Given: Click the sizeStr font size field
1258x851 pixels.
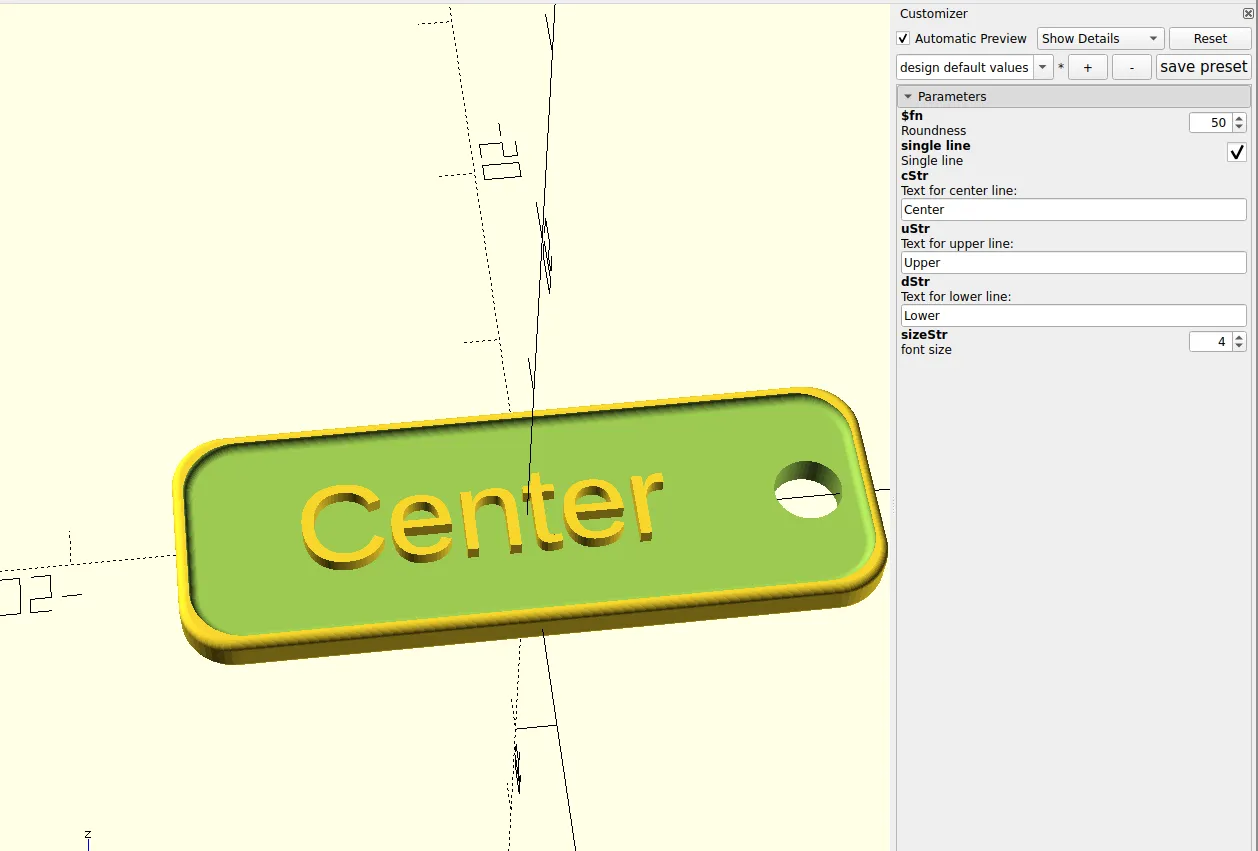Looking at the screenshot, I should (x=1210, y=342).
